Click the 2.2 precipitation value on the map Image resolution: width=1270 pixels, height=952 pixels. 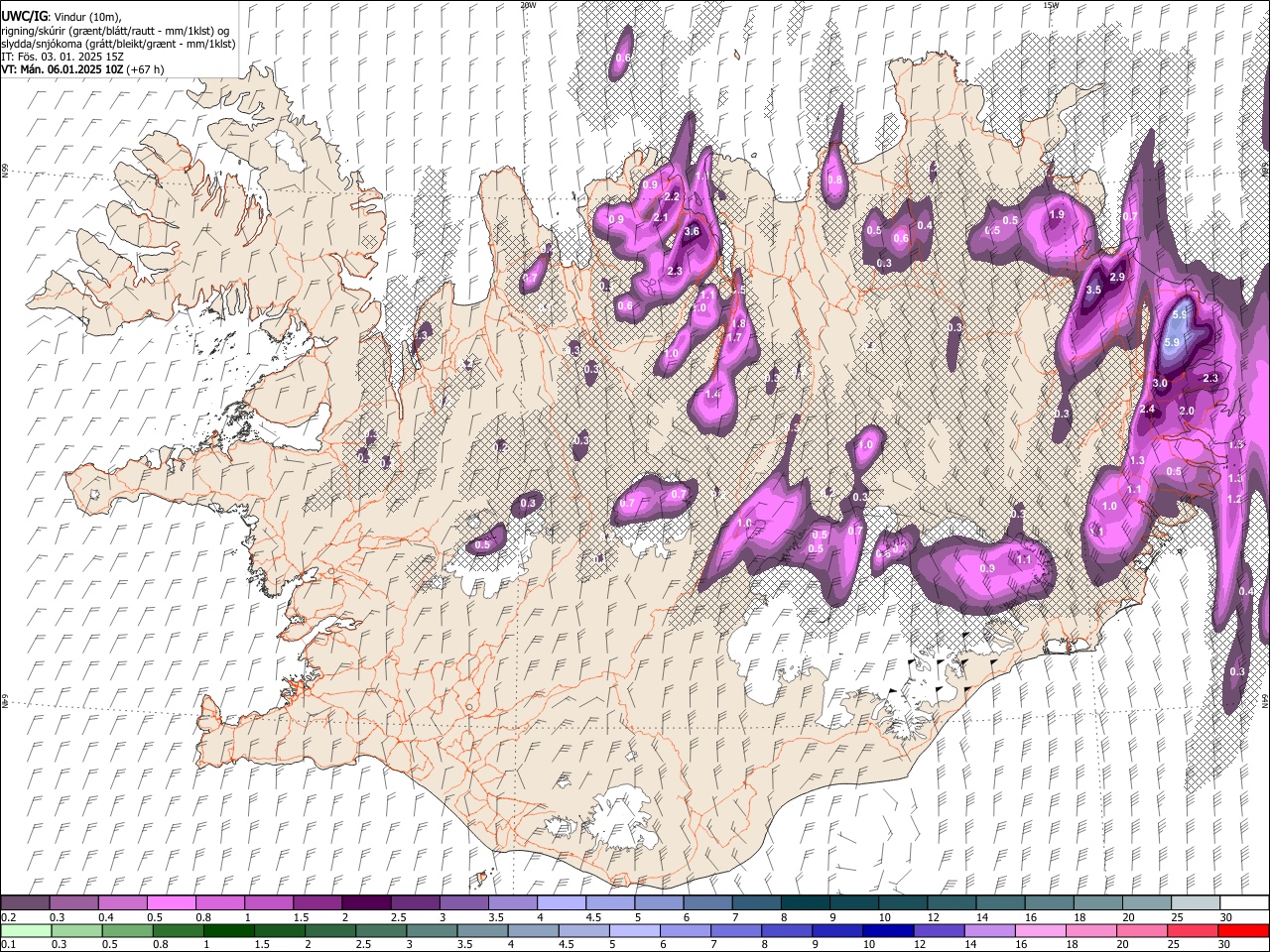coord(672,196)
